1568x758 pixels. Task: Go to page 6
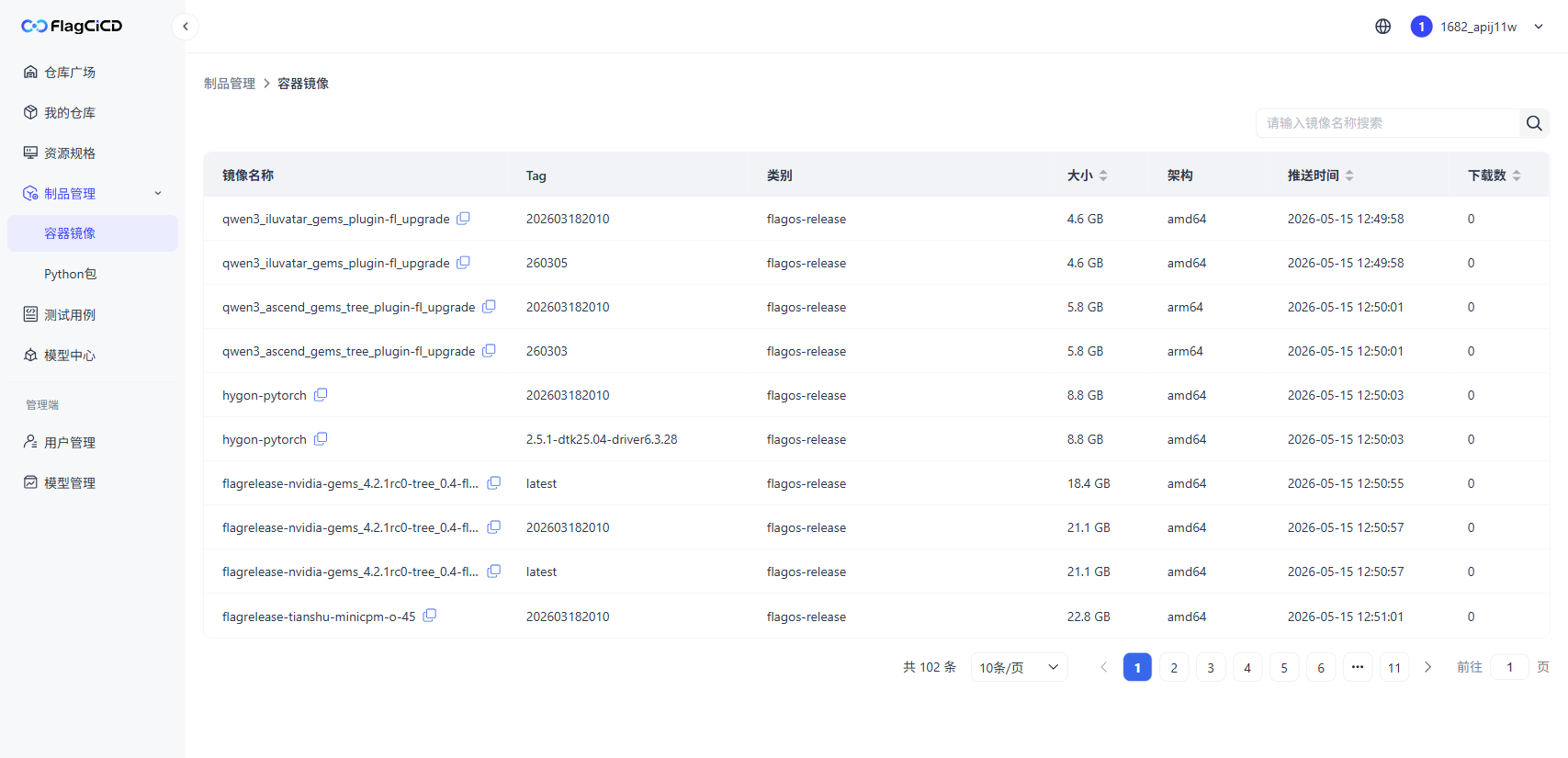1321,667
